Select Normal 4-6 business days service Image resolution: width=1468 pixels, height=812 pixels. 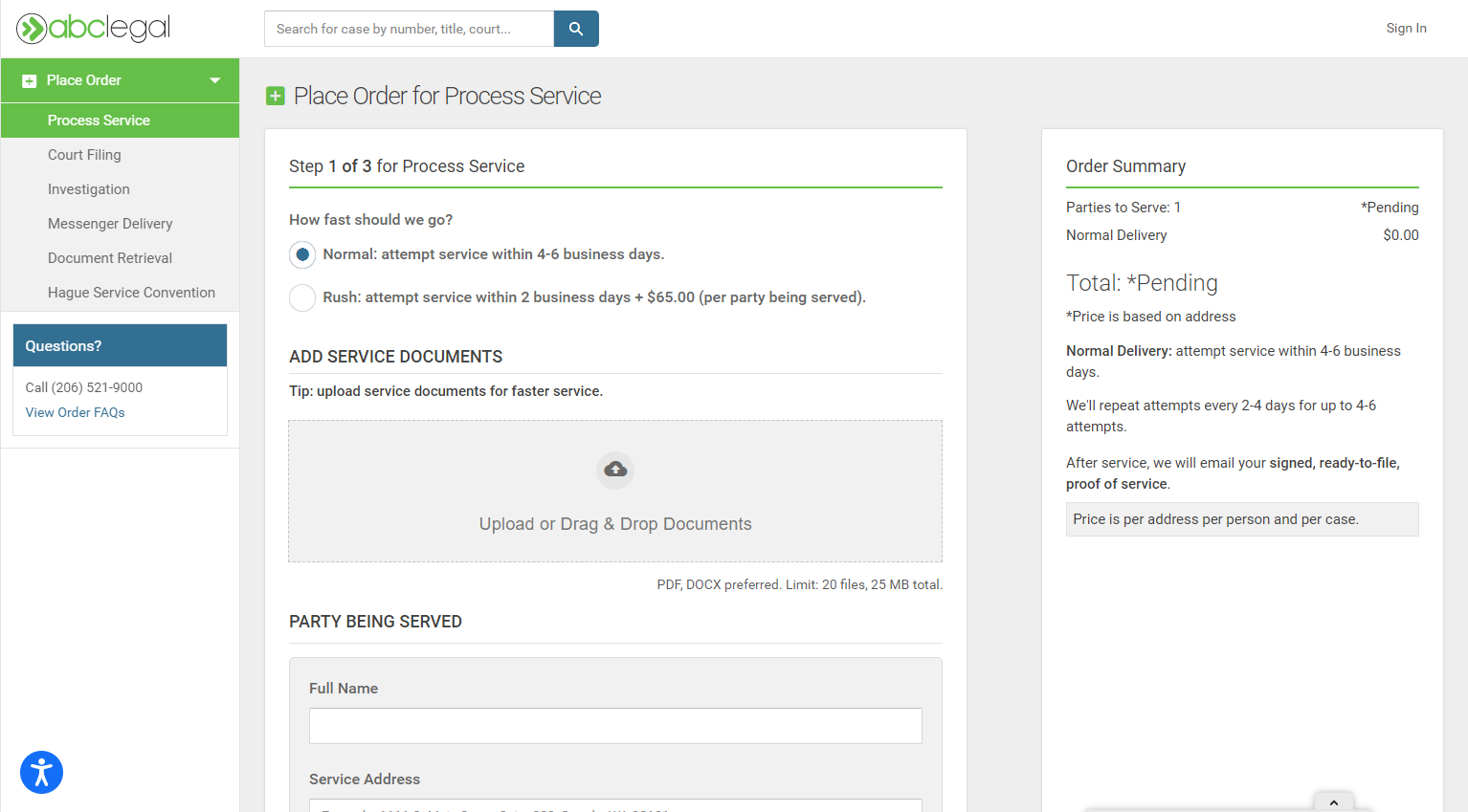(302, 254)
